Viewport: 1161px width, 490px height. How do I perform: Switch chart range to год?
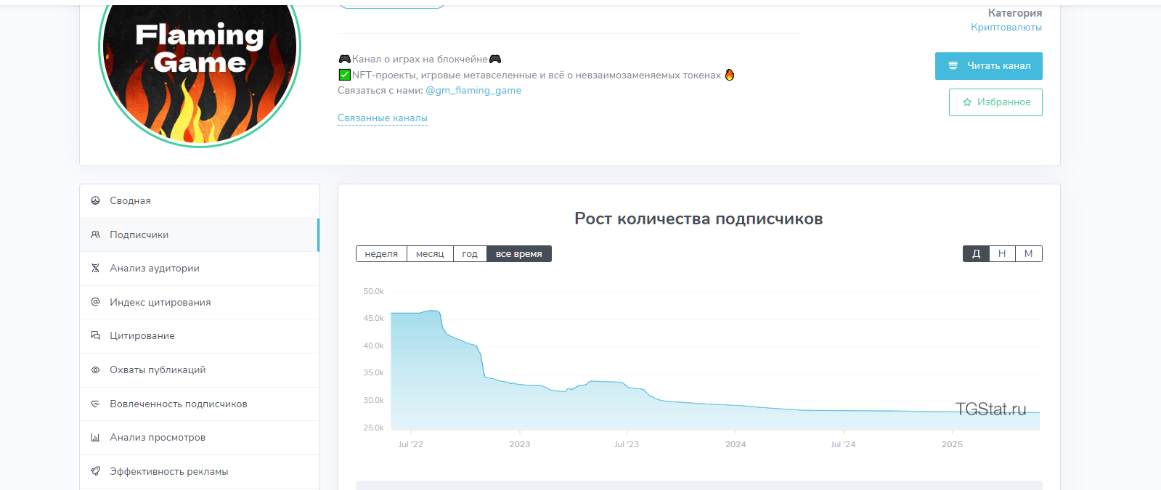point(469,254)
